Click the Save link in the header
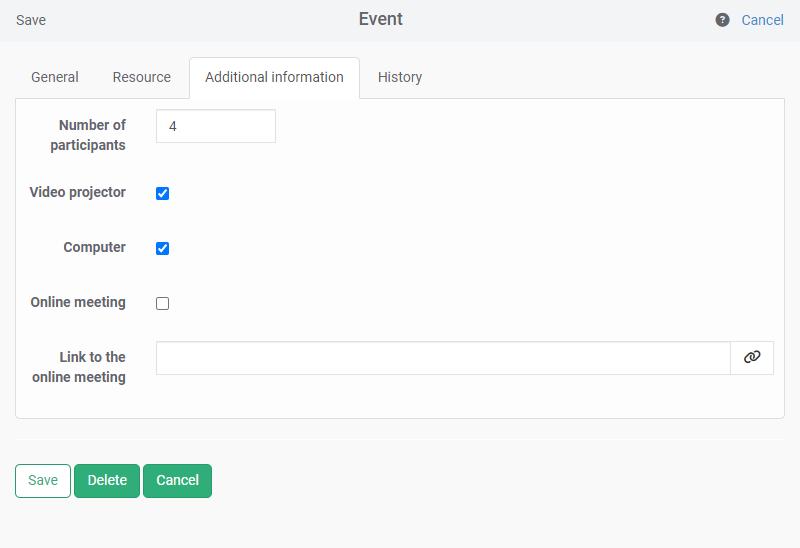Screen dimensions: 800x548 31,20
